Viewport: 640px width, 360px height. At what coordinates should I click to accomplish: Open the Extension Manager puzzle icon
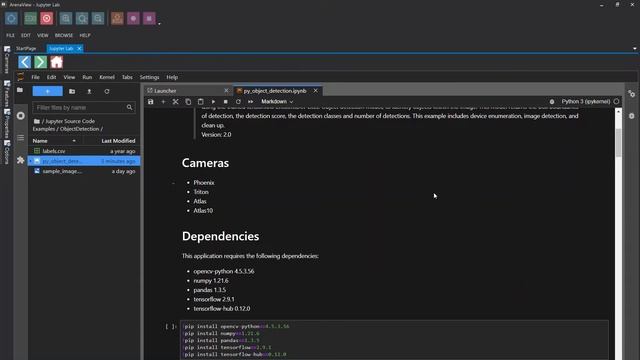[20, 160]
